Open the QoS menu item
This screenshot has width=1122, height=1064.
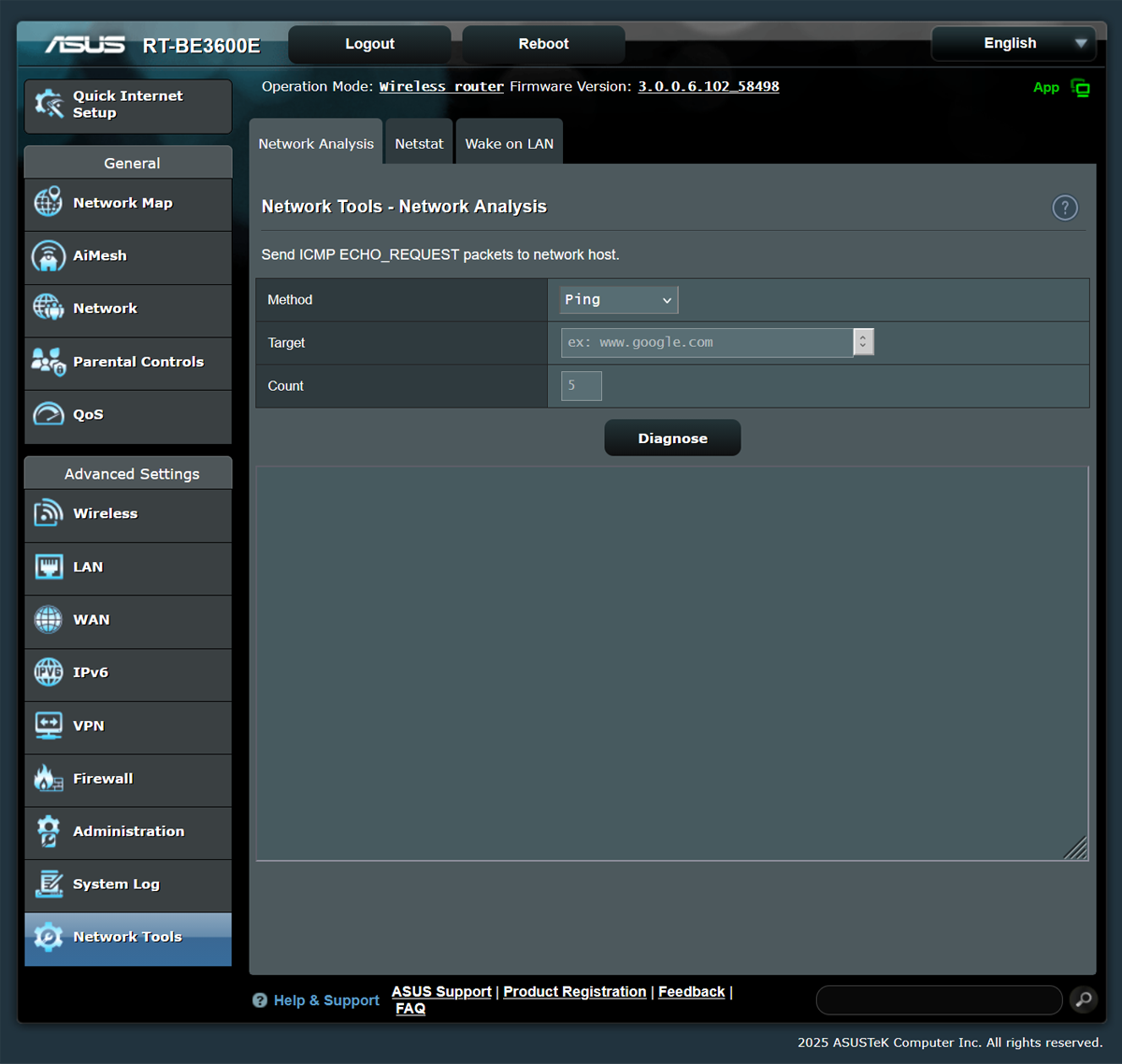[128, 415]
